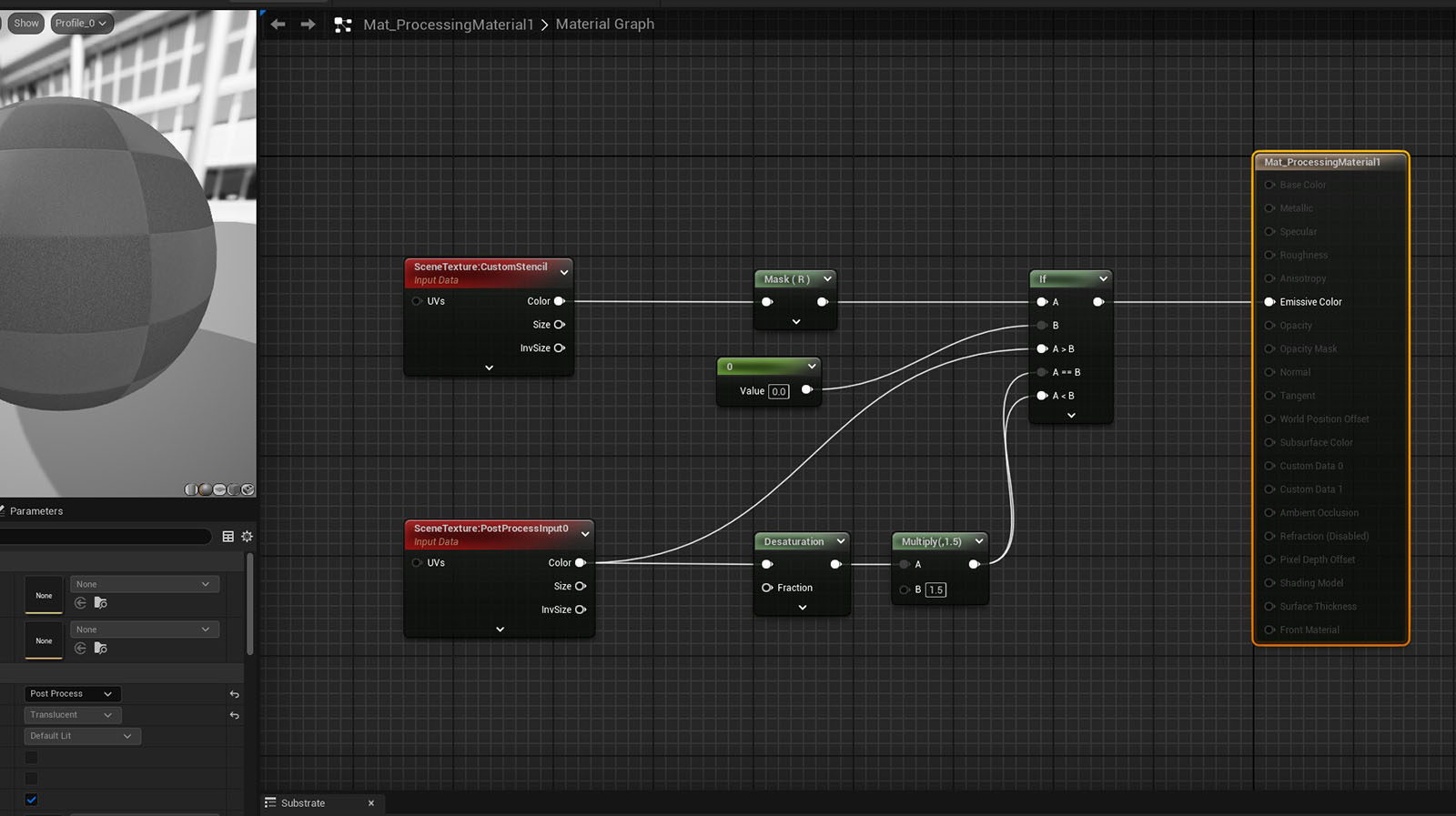This screenshot has width=1456, height=816.
Task: Uncheck the blue checked checkbox
Action: (32, 800)
